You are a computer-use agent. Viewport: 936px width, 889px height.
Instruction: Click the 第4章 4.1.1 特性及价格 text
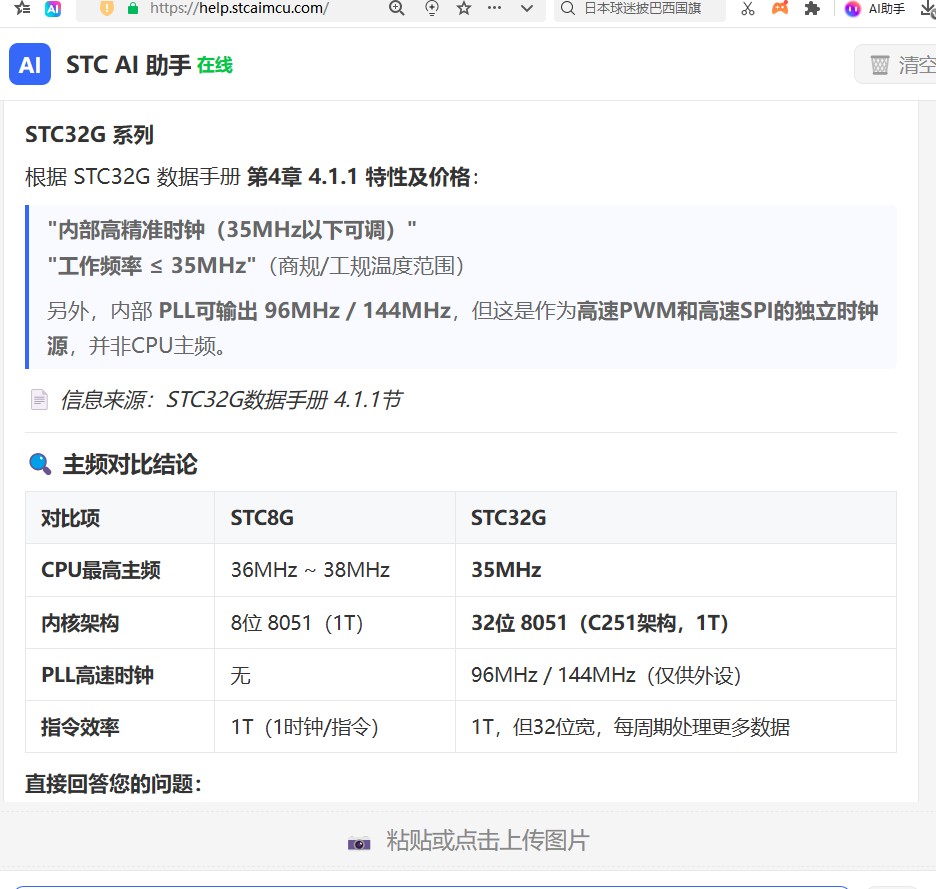point(359,177)
